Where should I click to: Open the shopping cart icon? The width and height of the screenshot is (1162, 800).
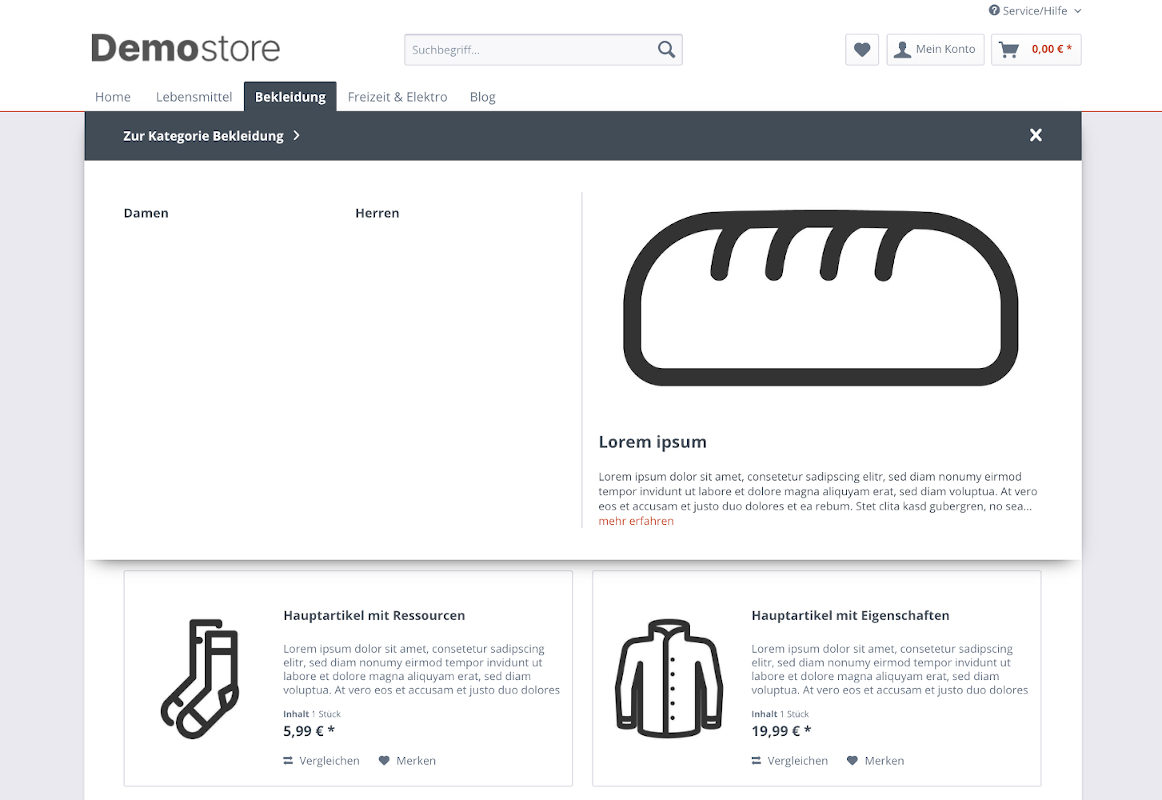point(1009,49)
